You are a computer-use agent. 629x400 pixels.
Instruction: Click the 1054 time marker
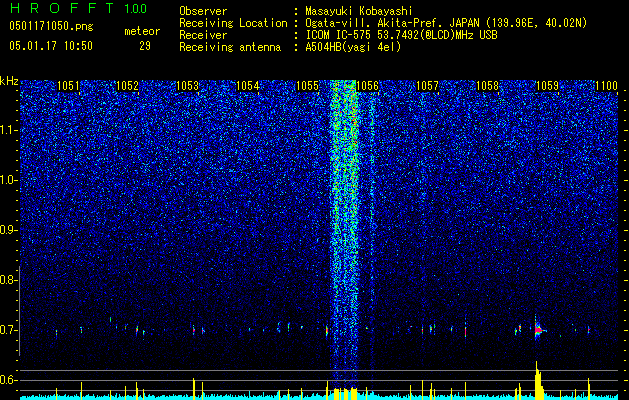(x=248, y=86)
